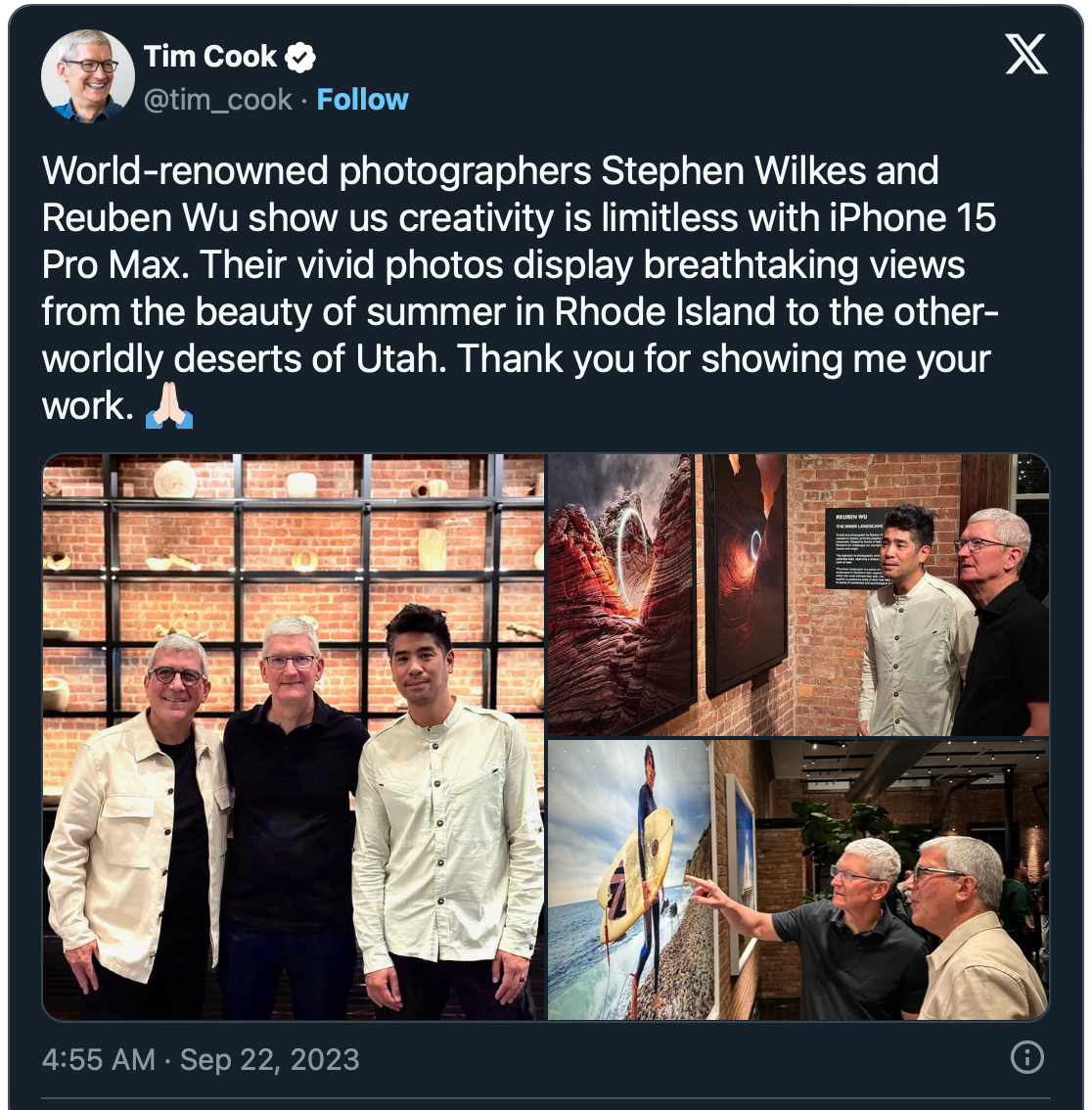Click the name "Stephen Wilkes" in tweet text

click(733, 170)
